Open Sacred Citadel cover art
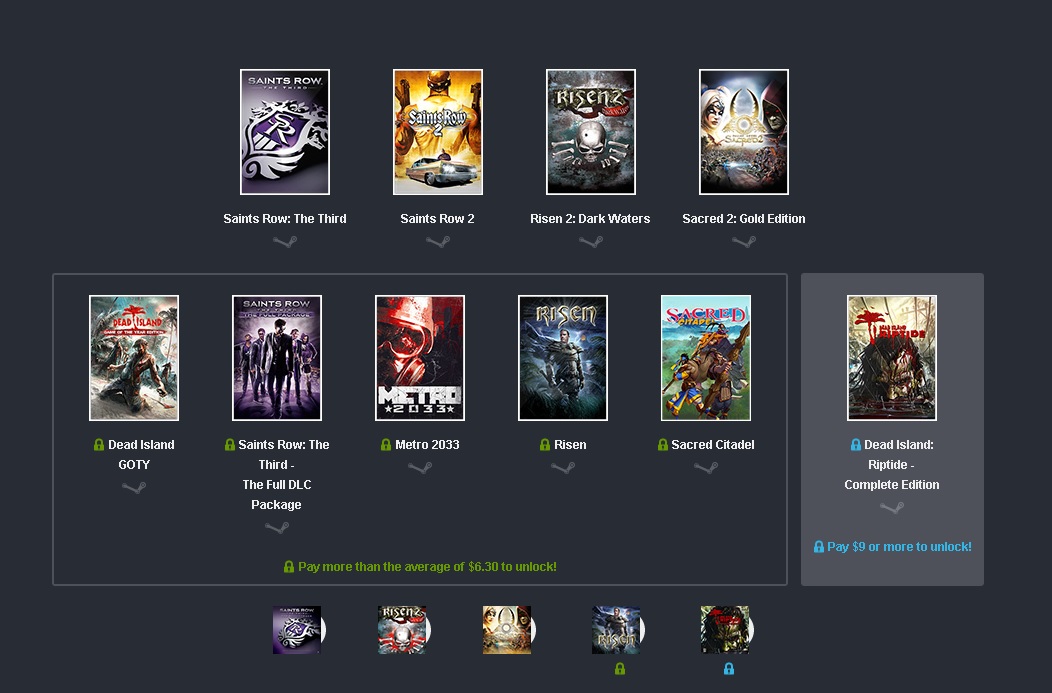 706,358
